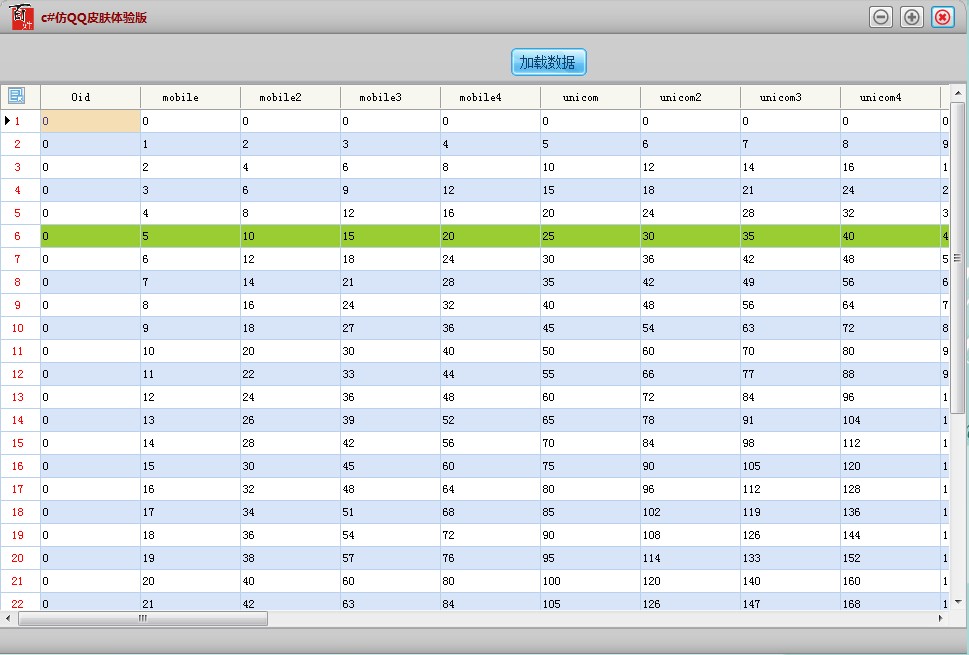Image resolution: width=969 pixels, height=655 pixels.
Task: Click the red app logo in title bar
Action: click(22, 17)
